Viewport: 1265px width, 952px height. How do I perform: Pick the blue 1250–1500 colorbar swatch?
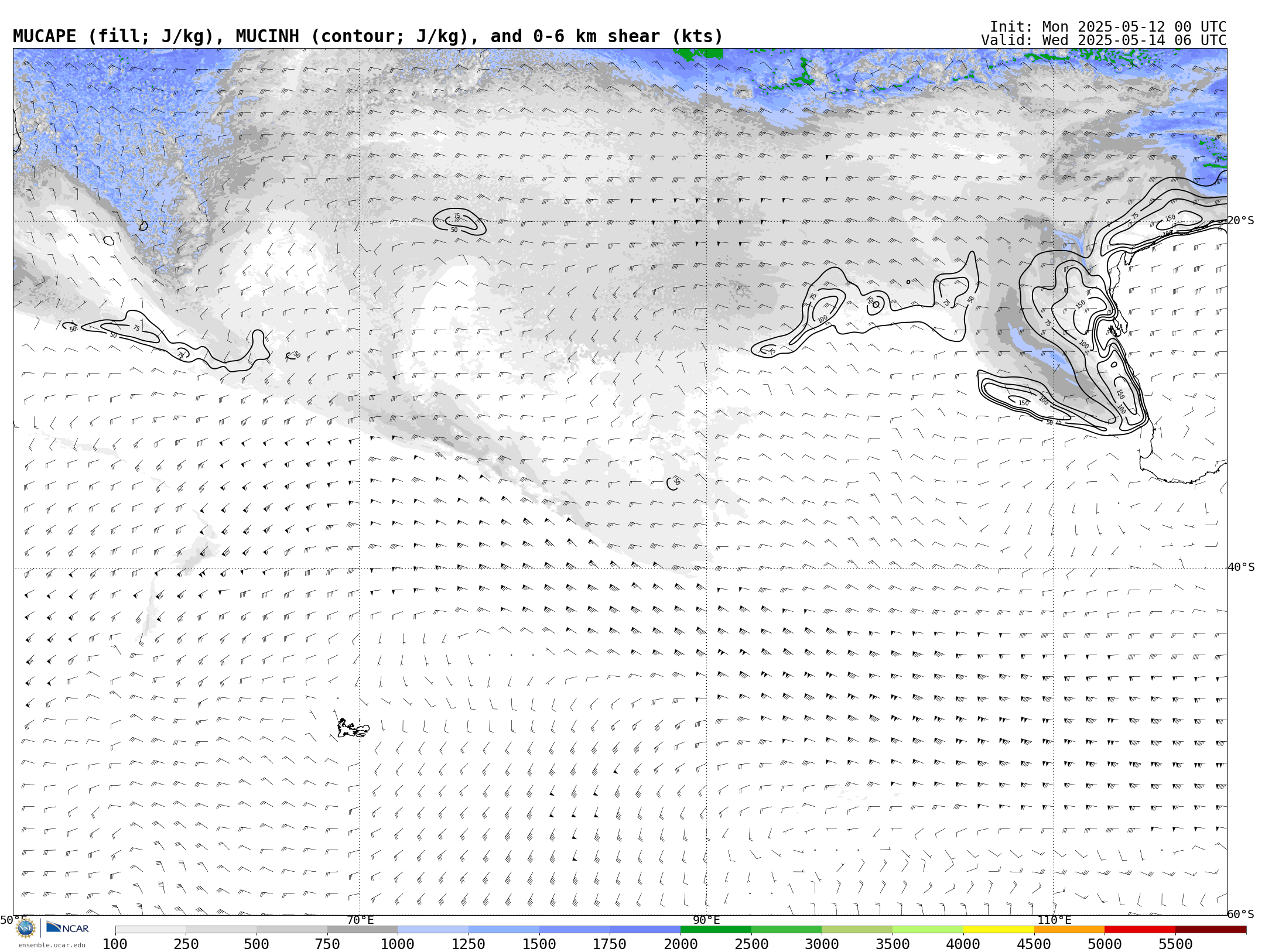504,930
